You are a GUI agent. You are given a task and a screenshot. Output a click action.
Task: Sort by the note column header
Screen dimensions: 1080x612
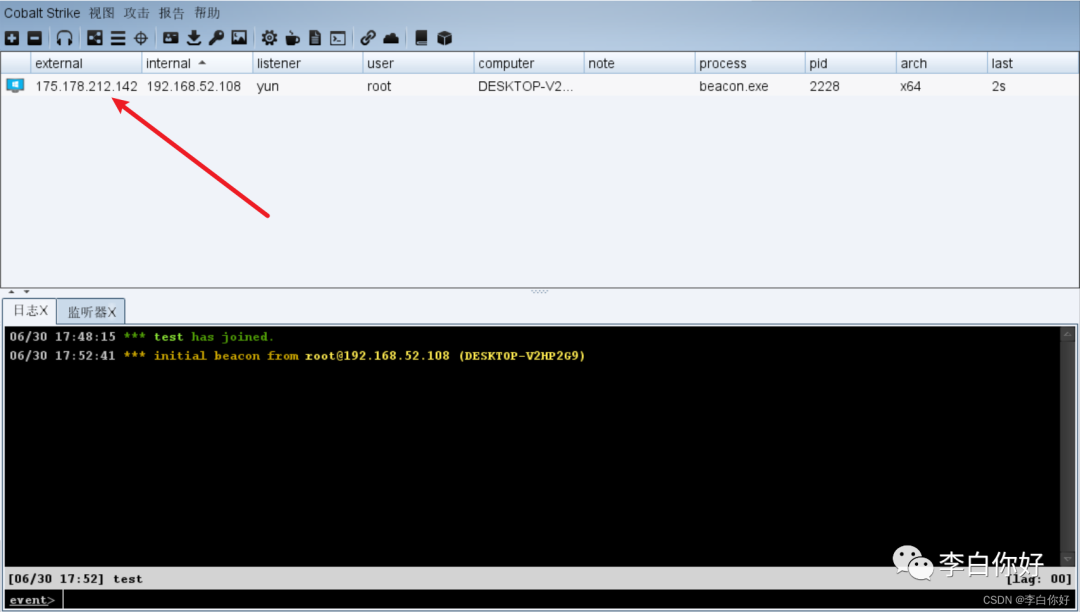pos(639,63)
